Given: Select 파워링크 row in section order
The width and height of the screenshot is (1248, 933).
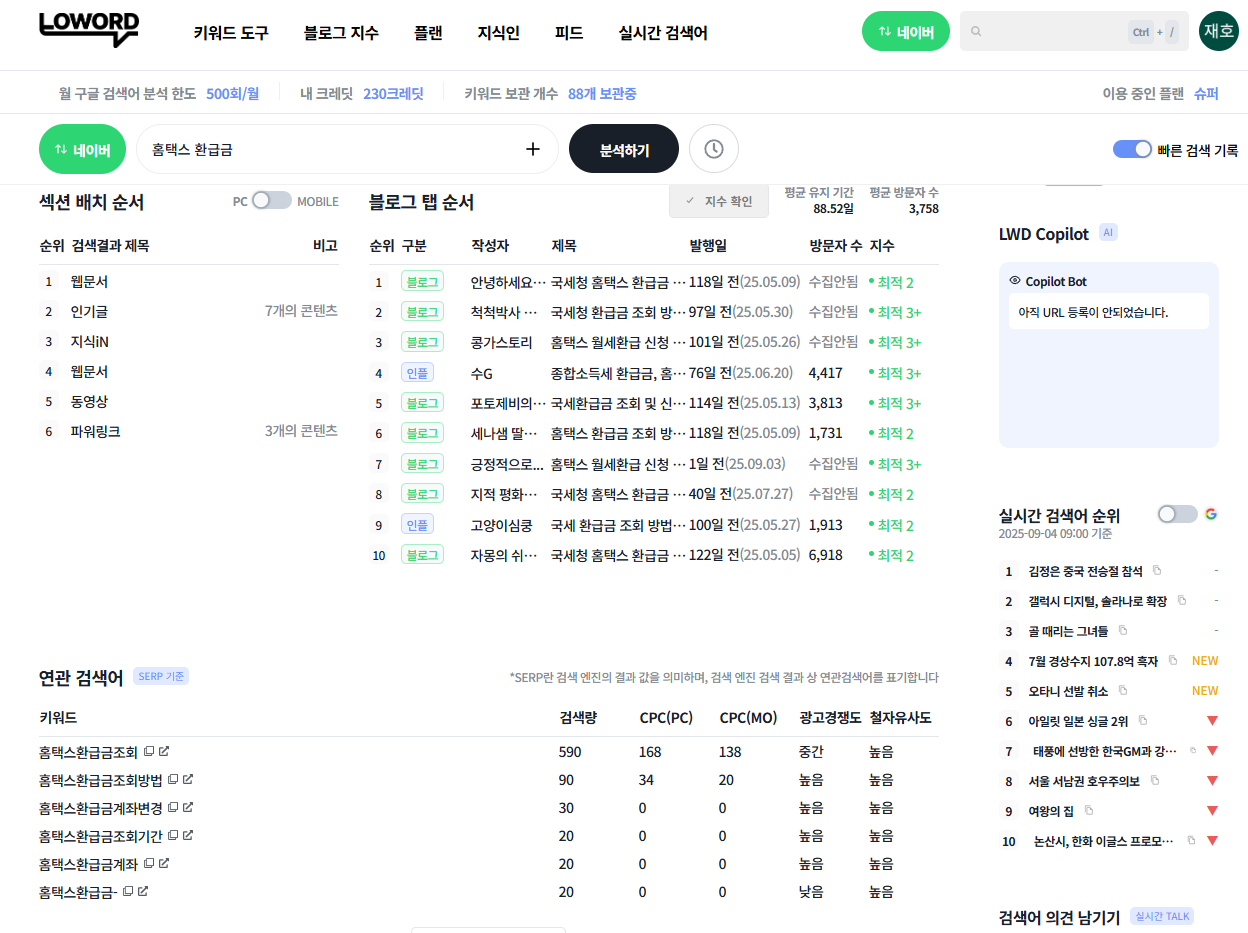Looking at the screenshot, I should (189, 431).
